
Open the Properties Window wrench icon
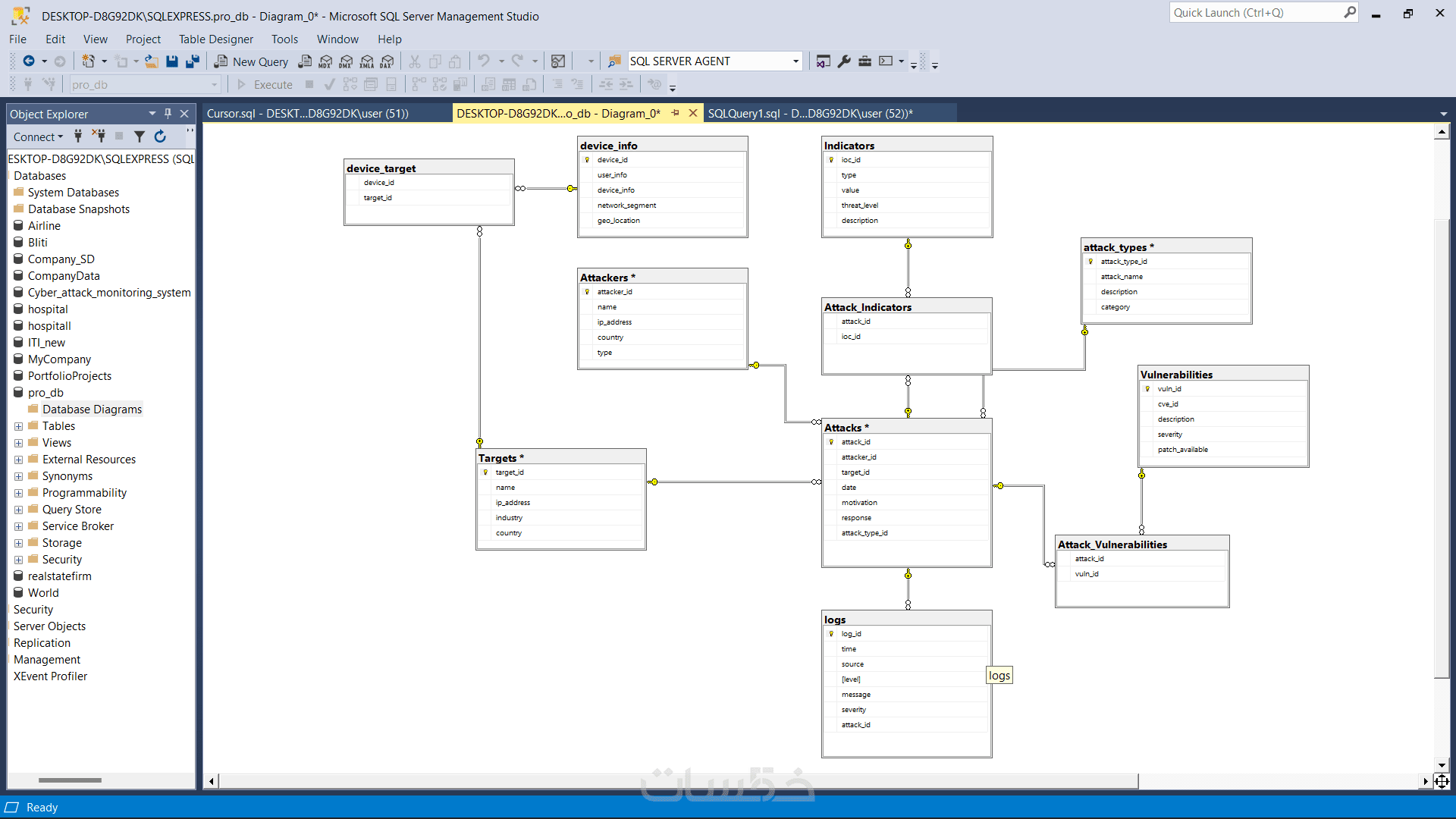(844, 61)
